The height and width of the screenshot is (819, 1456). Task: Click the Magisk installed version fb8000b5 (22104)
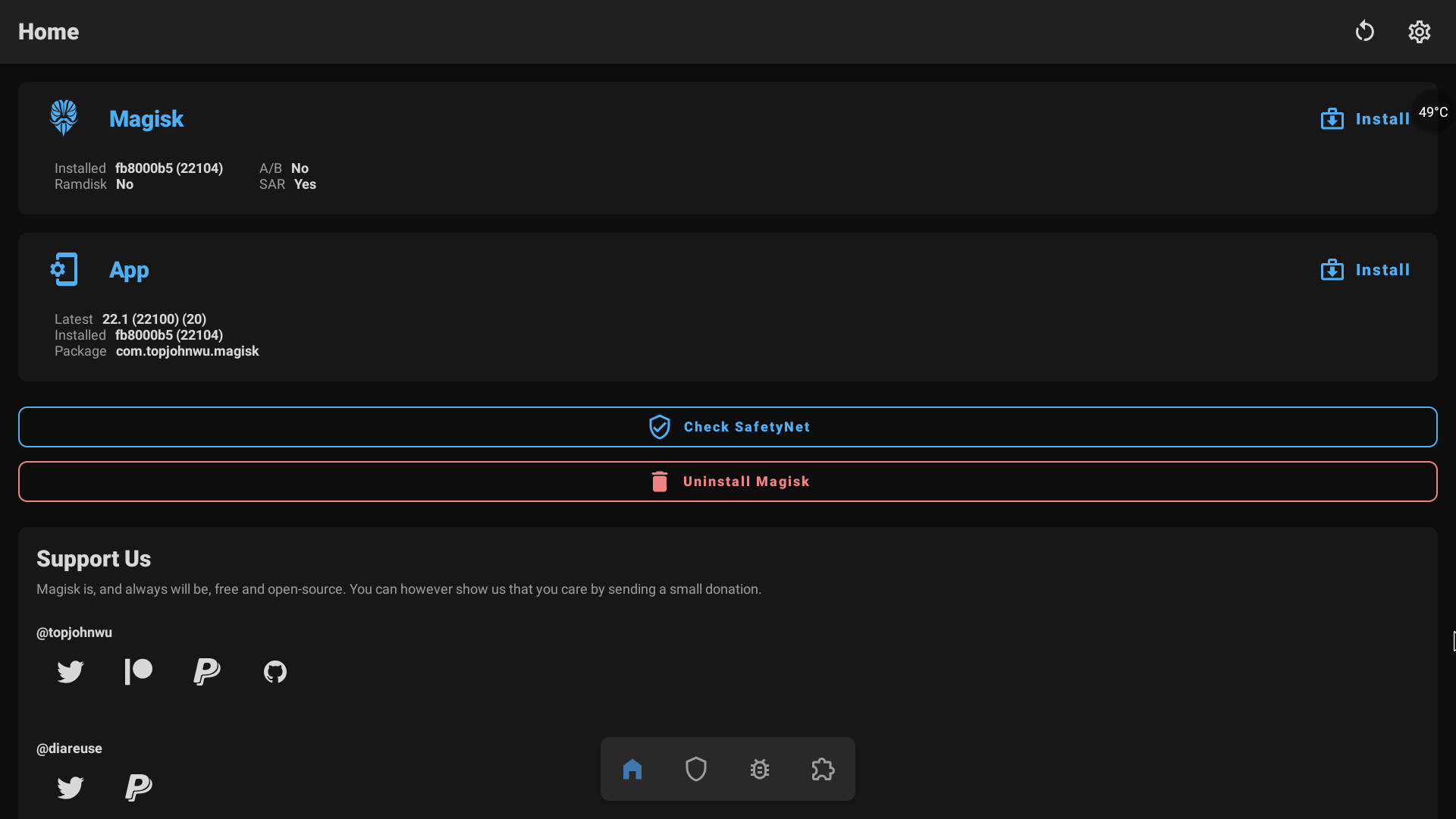[169, 168]
